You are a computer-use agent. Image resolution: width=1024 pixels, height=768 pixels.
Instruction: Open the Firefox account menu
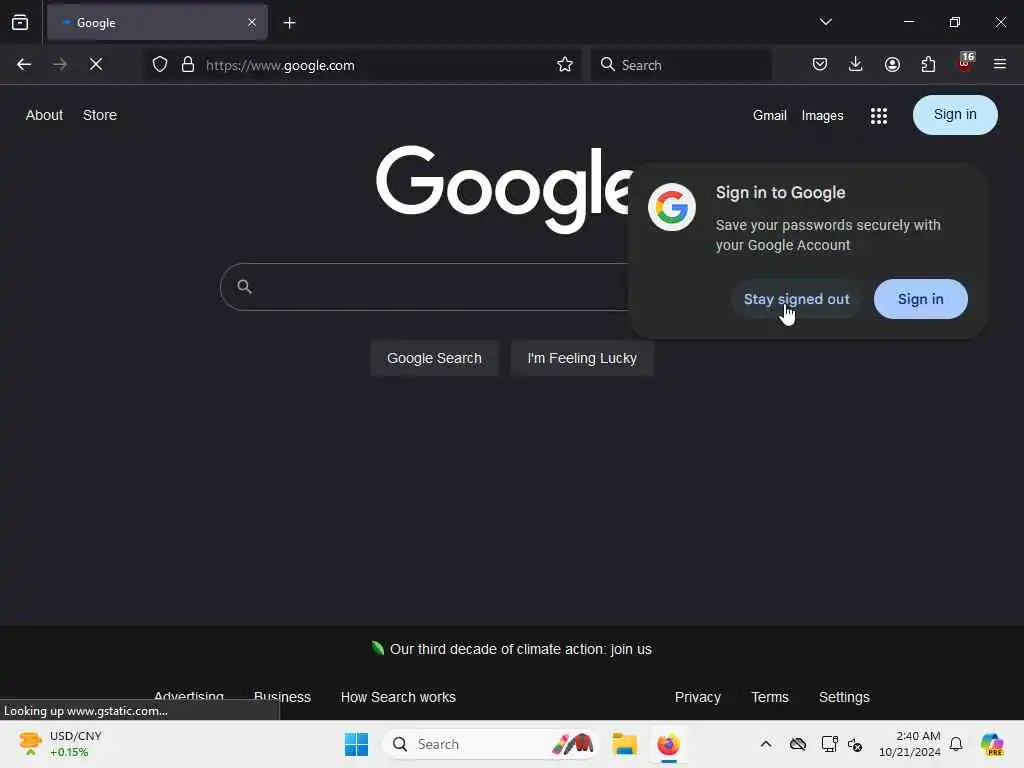click(892, 64)
